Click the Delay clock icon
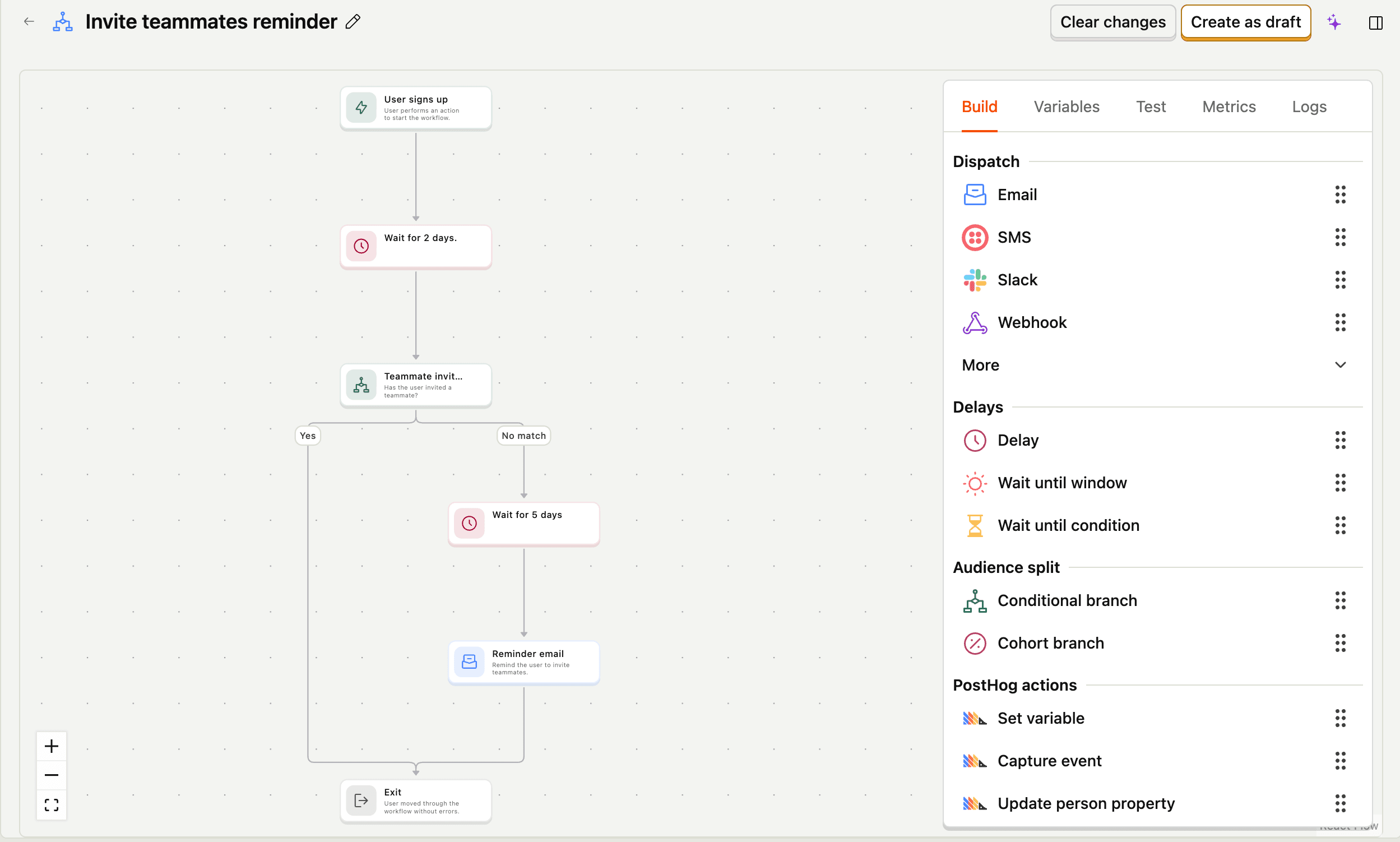Image resolution: width=1400 pixels, height=842 pixels. pos(974,440)
